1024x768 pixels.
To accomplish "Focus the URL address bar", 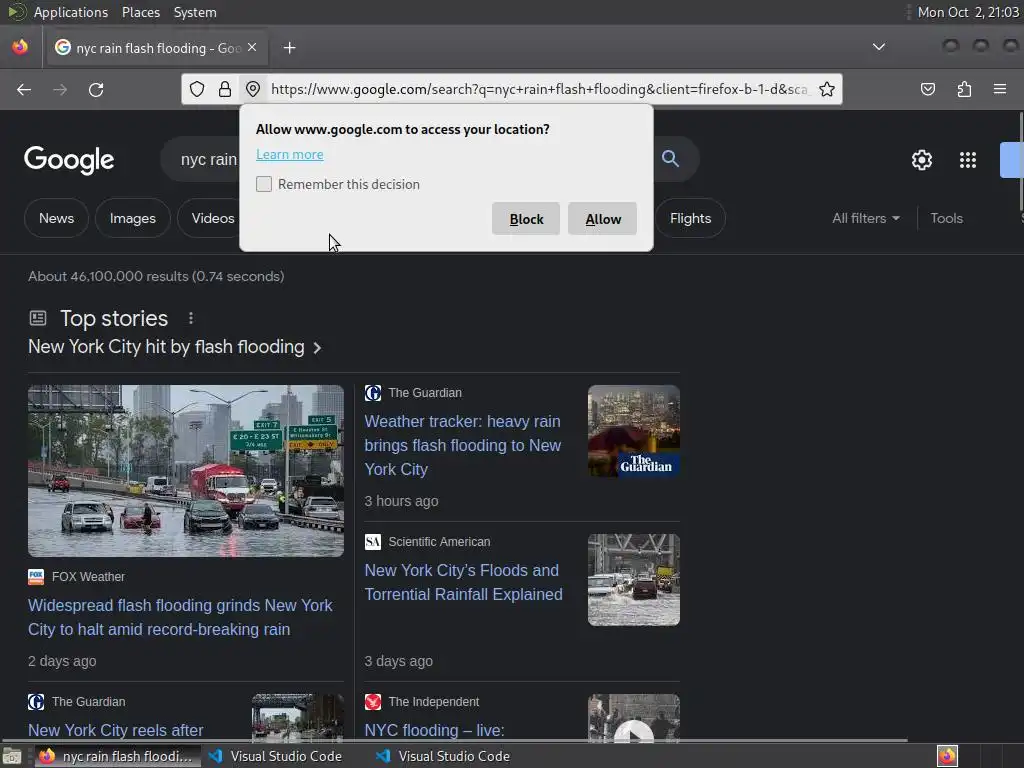I will pyautogui.click(x=539, y=89).
